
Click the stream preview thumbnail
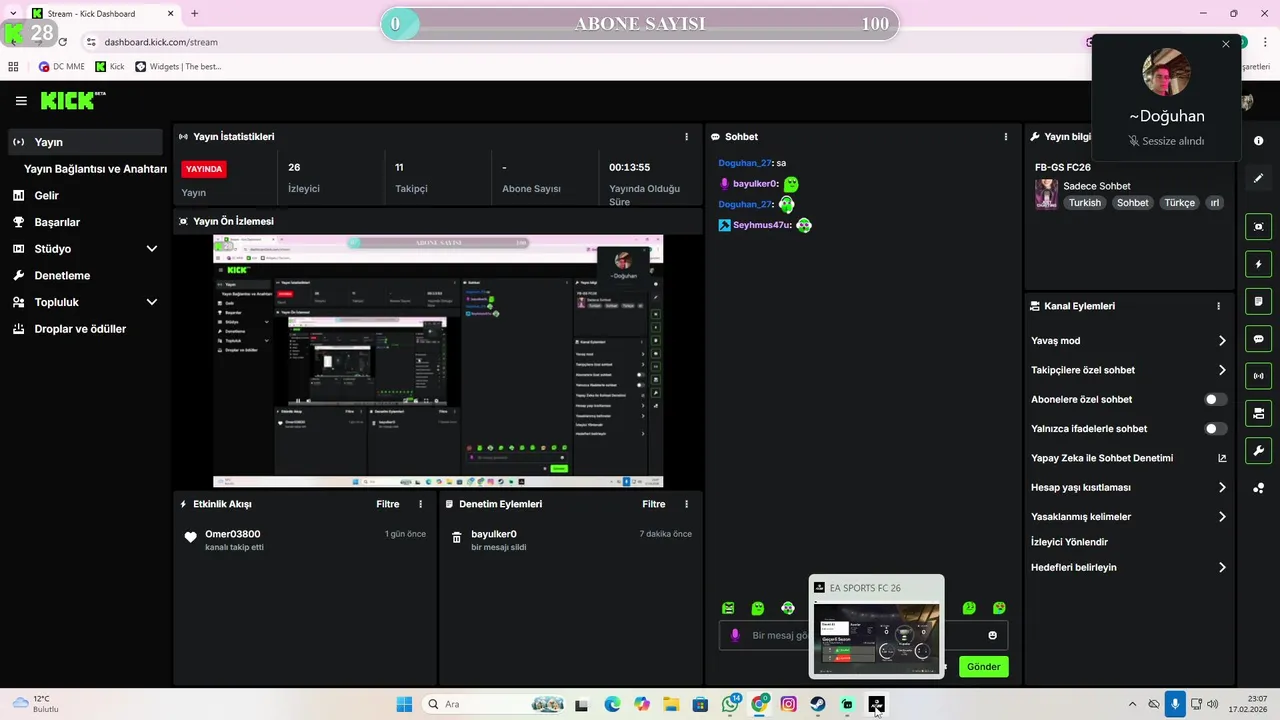438,361
